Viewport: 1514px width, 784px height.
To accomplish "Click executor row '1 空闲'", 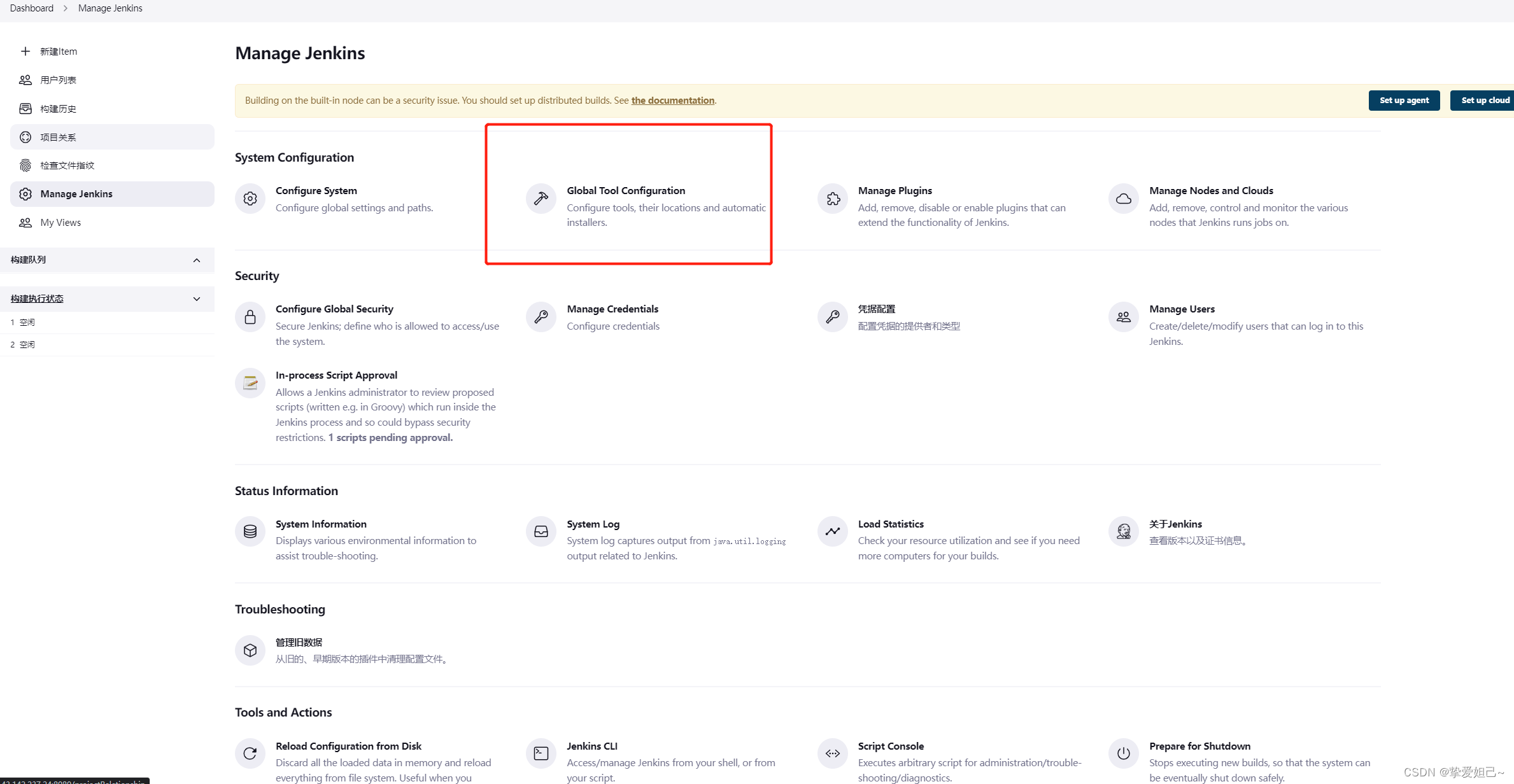I will [107, 323].
